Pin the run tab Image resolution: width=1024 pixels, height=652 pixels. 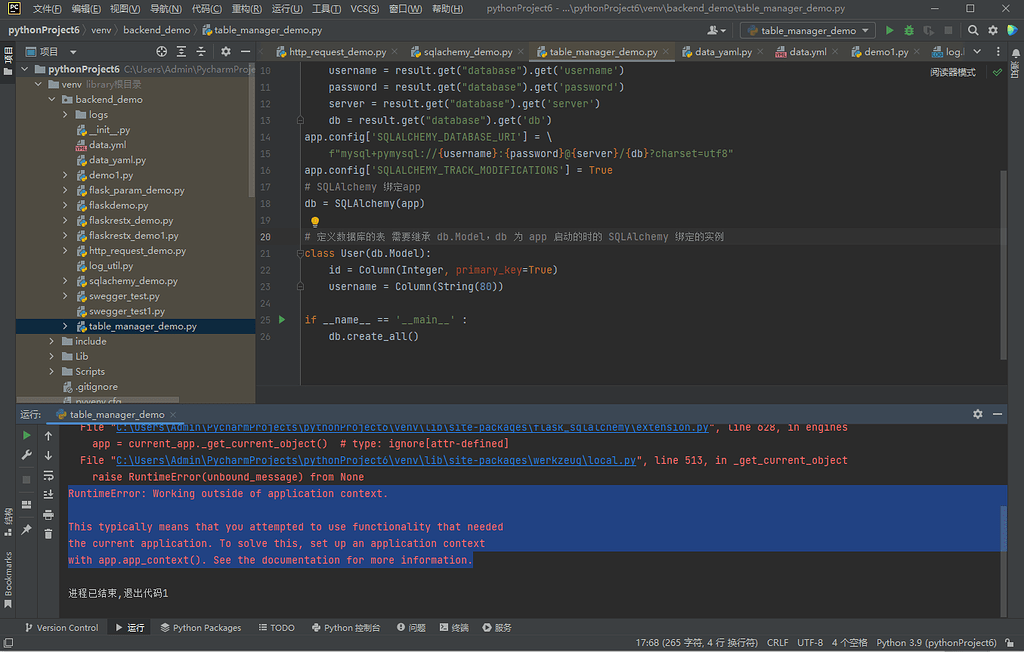[x=26, y=529]
